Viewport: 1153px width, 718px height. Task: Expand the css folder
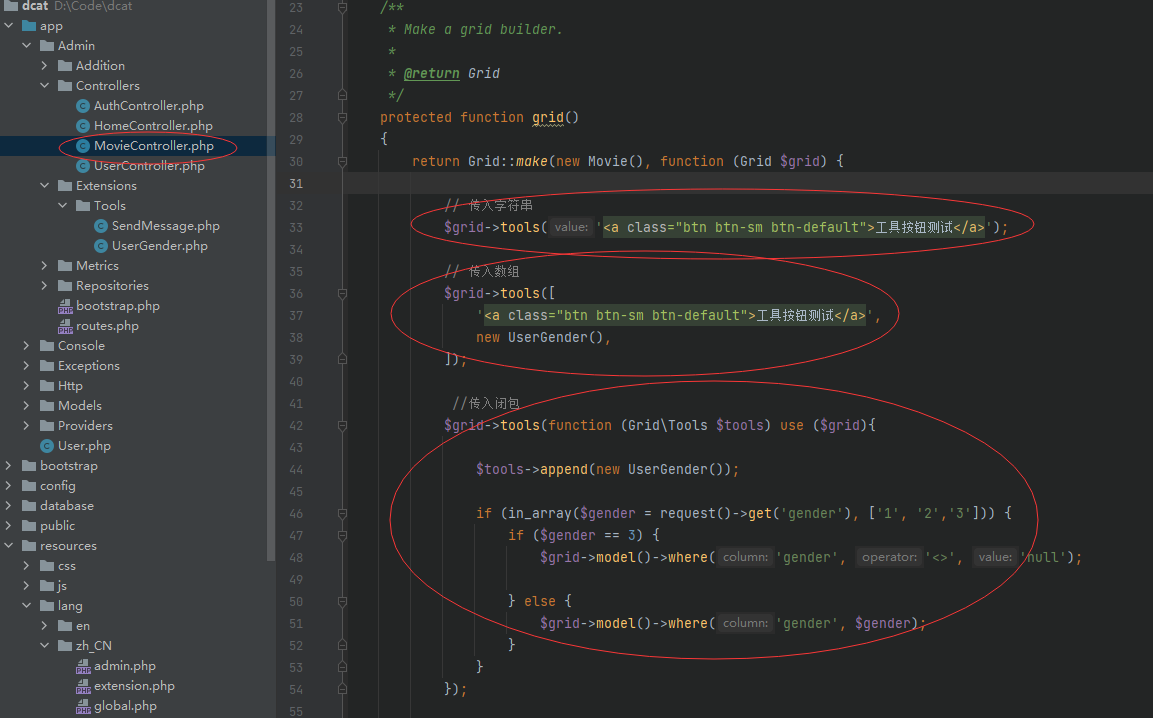coord(26,566)
